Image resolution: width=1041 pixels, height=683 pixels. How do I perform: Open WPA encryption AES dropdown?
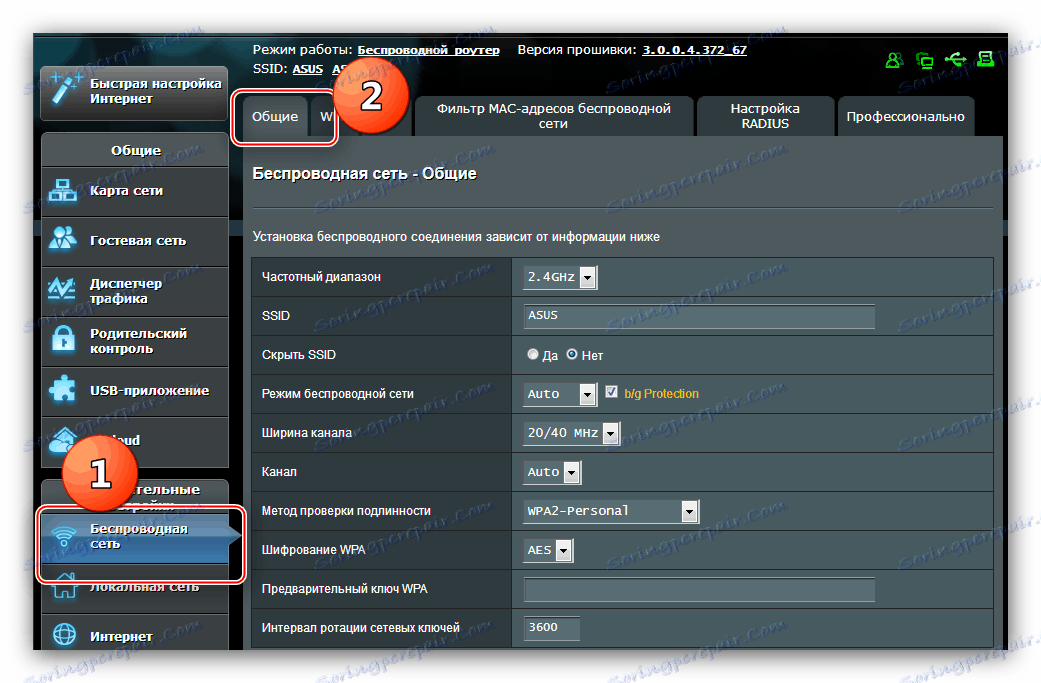click(x=548, y=550)
